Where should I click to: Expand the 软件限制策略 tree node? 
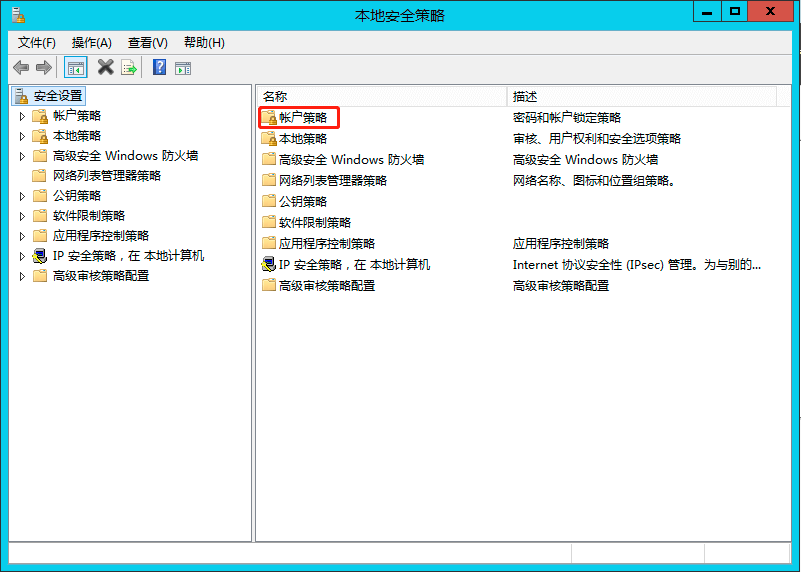pyautogui.click(x=22, y=216)
